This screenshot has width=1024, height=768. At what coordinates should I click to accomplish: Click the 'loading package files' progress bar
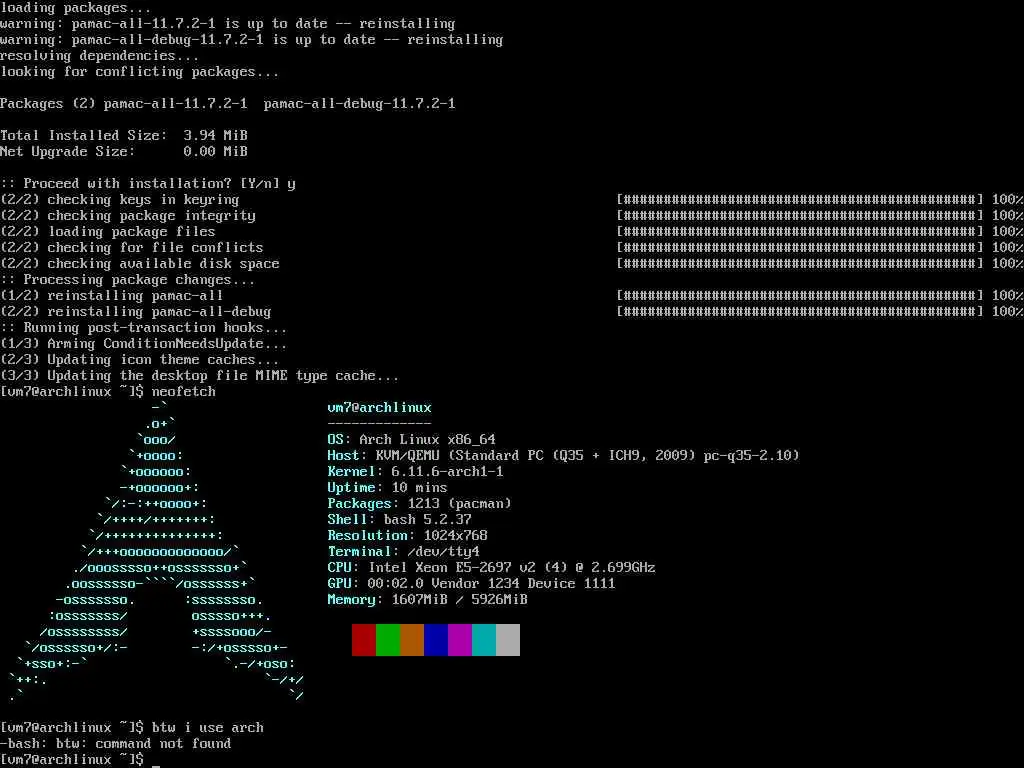800,231
